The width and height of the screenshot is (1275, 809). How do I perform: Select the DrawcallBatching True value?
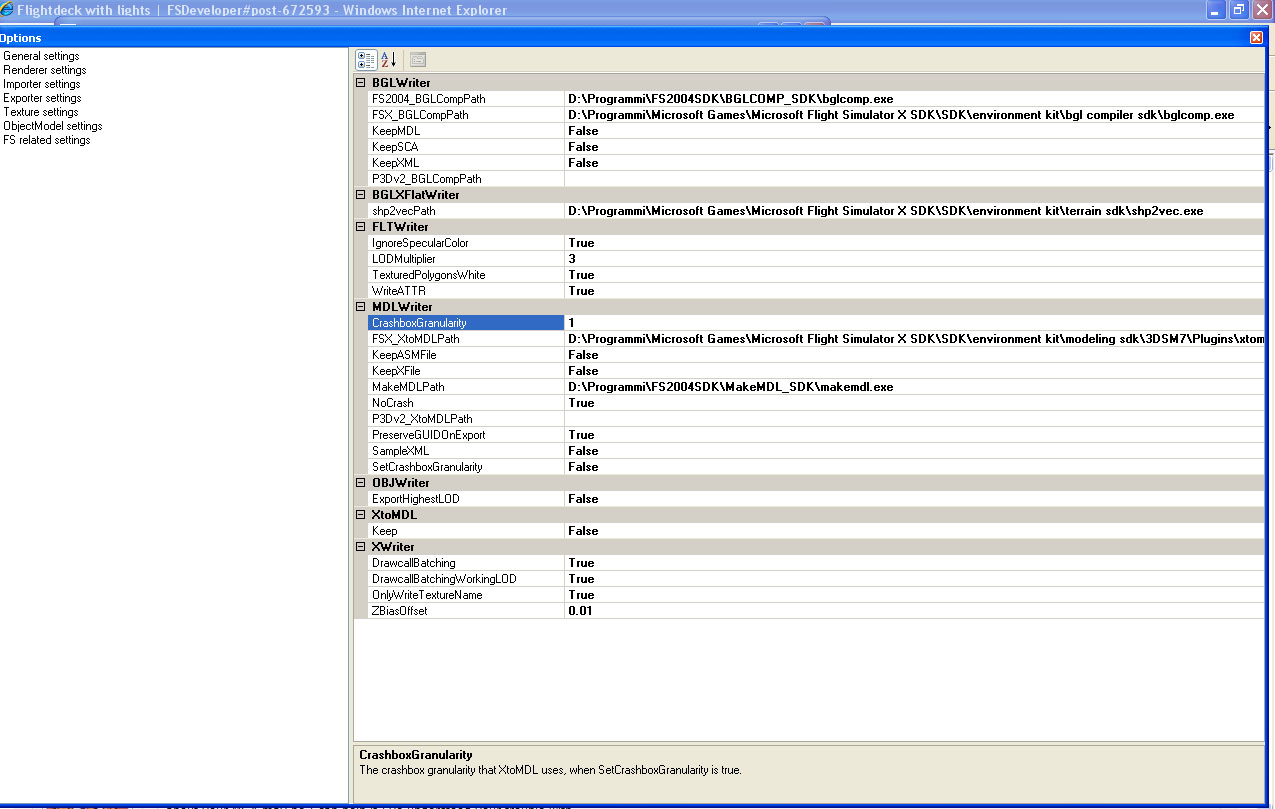581,563
